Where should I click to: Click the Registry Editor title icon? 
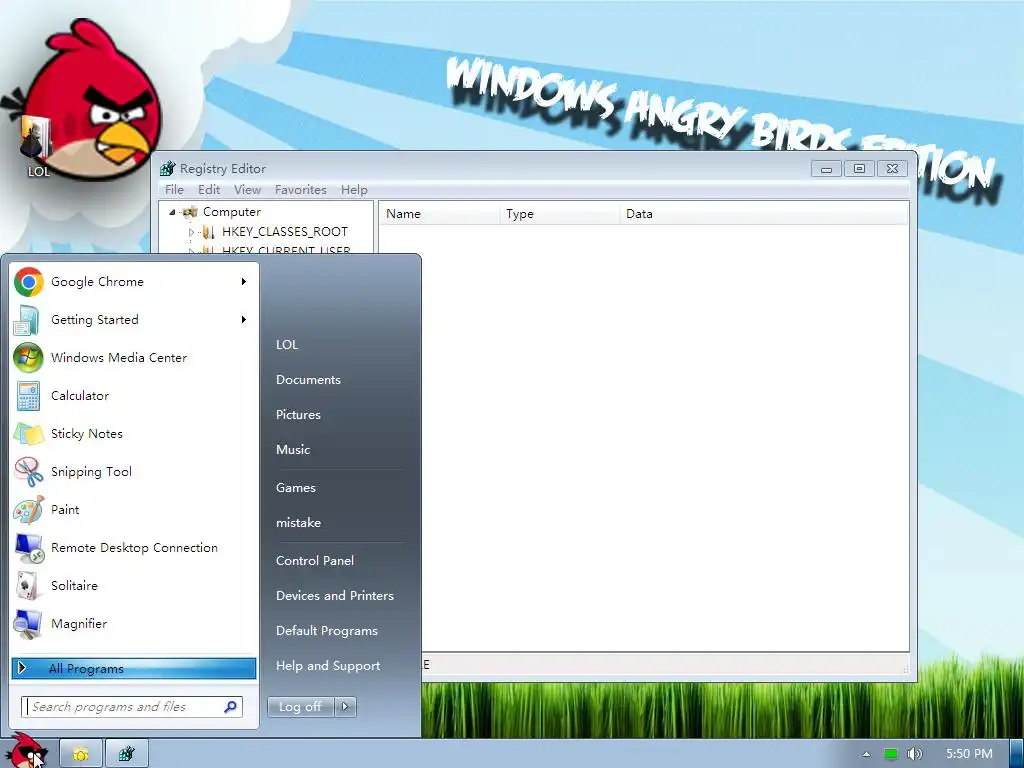point(168,168)
